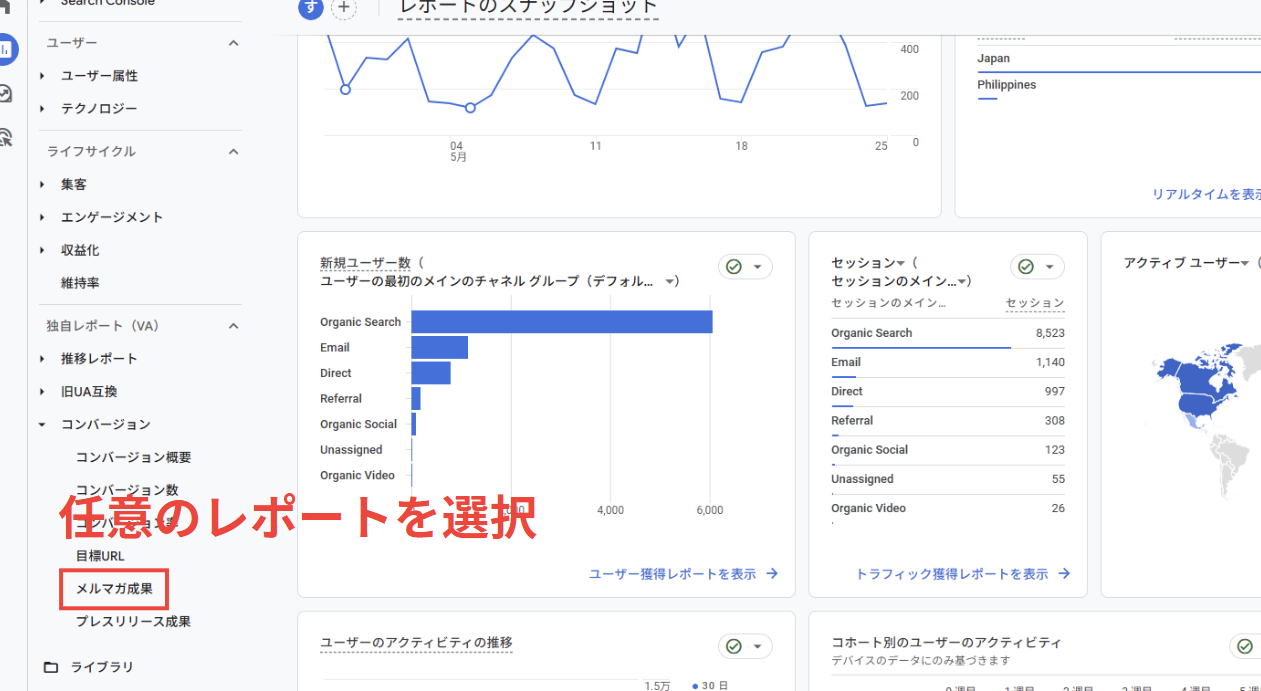1261x691 pixels.
Task: Click the Email bar in the bar chart
Action: [x=440, y=348]
